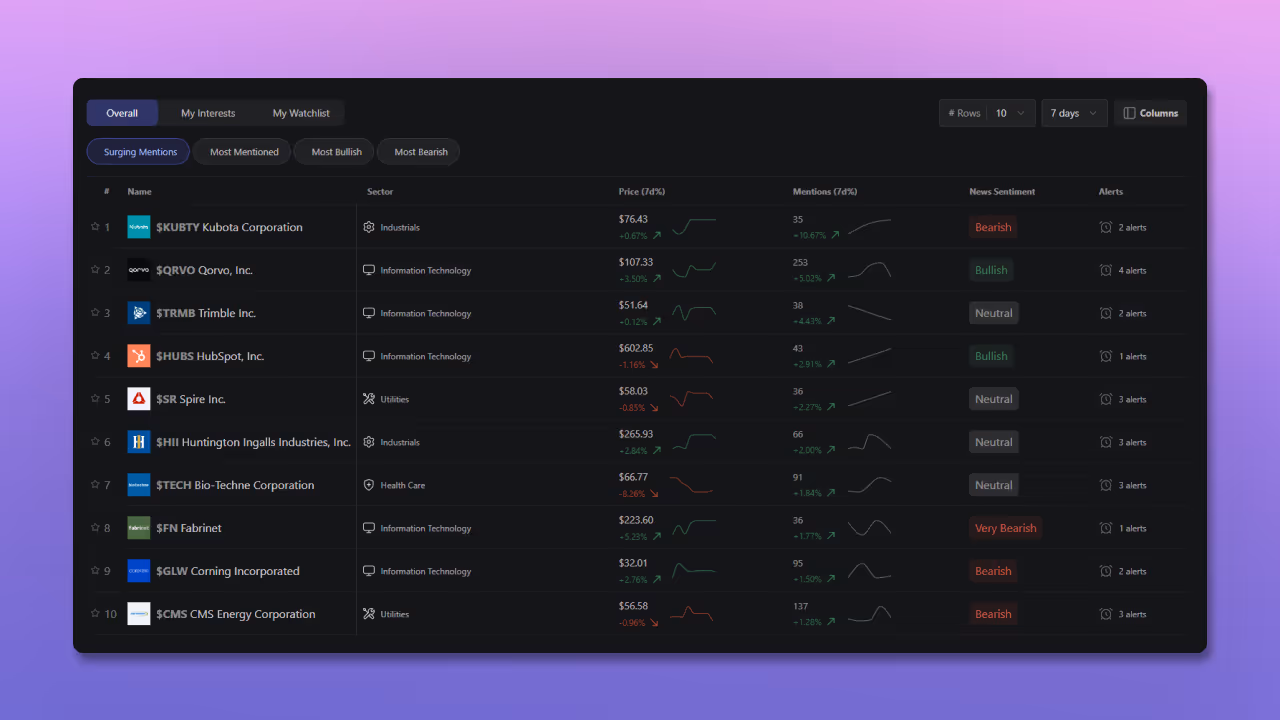Click the Information Technology monitor icon beside Qorvo
Image resolution: width=1280 pixels, height=720 pixels.
click(368, 270)
